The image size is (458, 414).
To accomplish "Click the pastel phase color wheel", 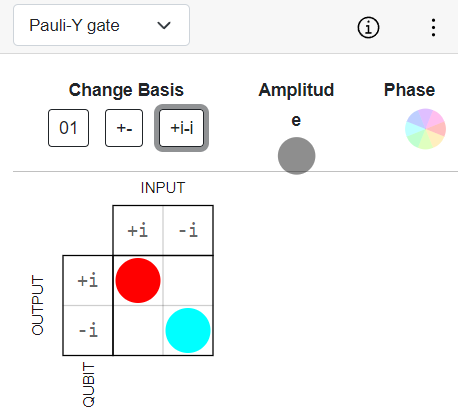I will point(425,129).
